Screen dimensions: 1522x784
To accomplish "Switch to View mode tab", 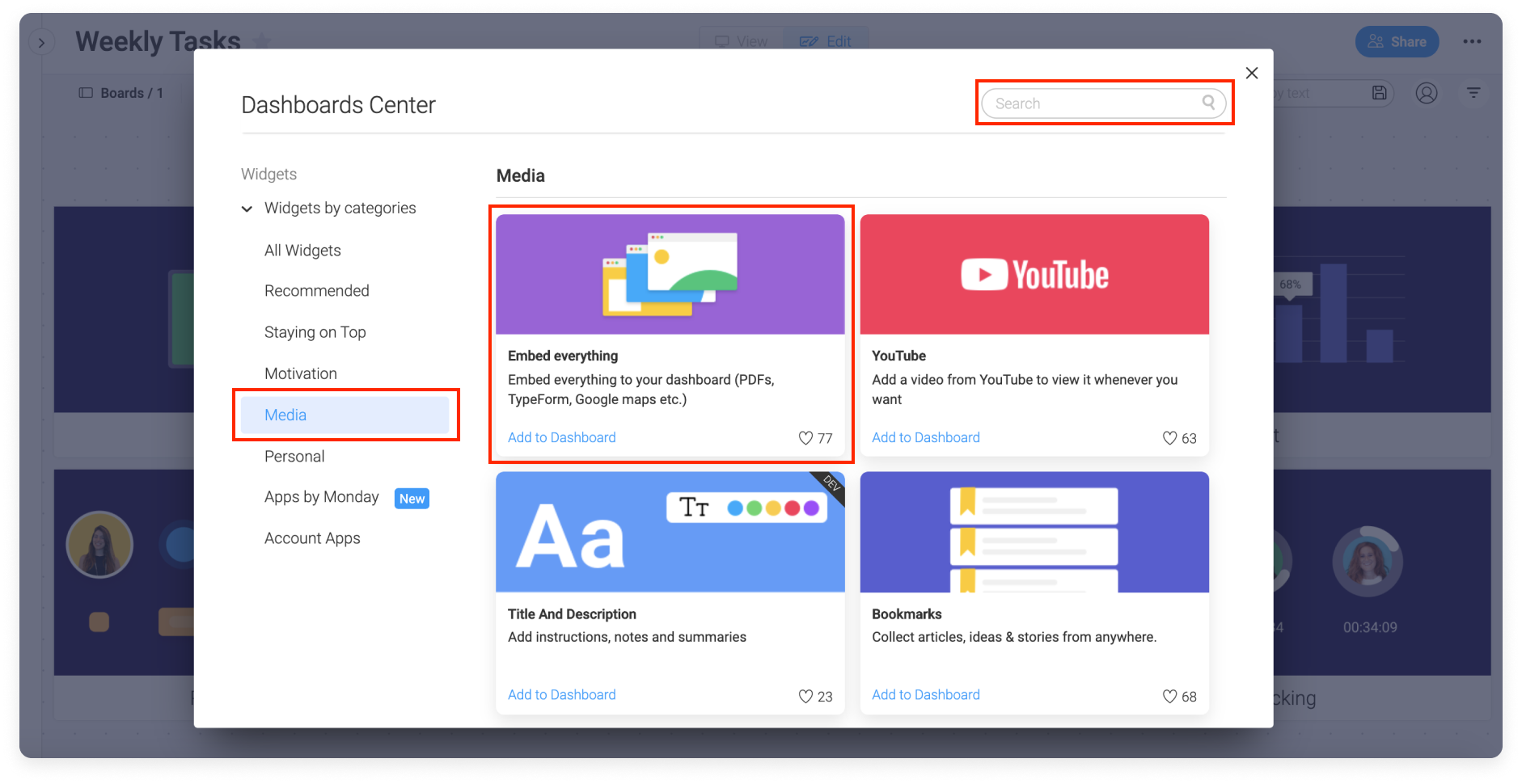I will (742, 41).
